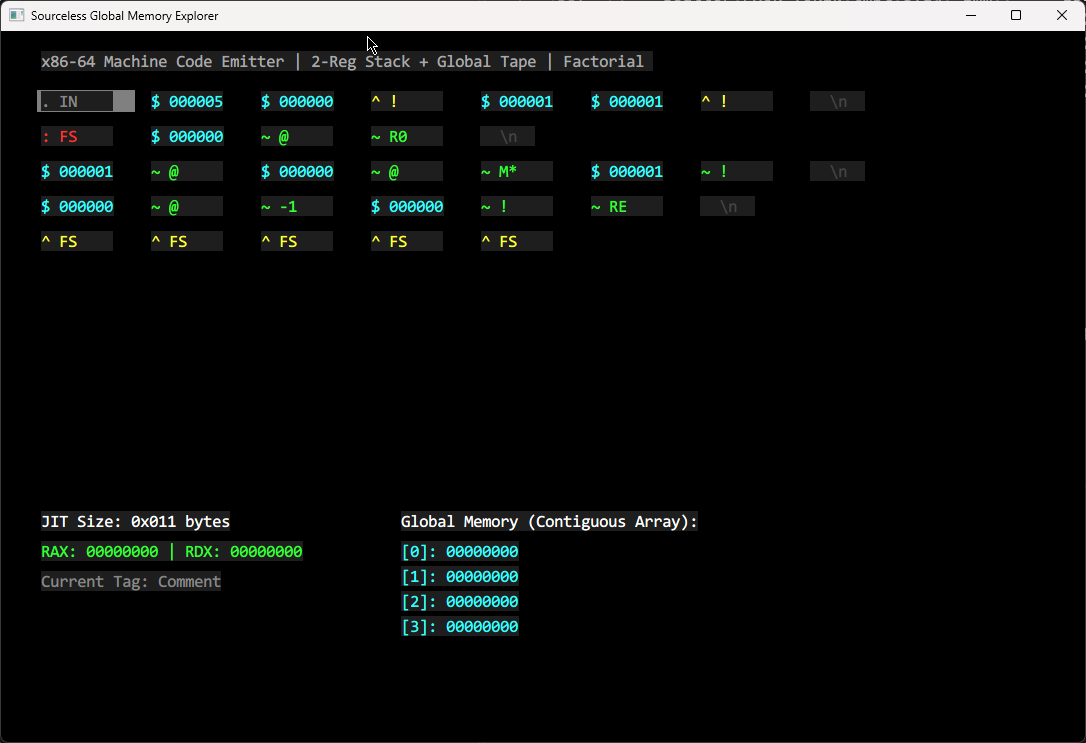Select global memory slot [3] entry

tap(459, 627)
